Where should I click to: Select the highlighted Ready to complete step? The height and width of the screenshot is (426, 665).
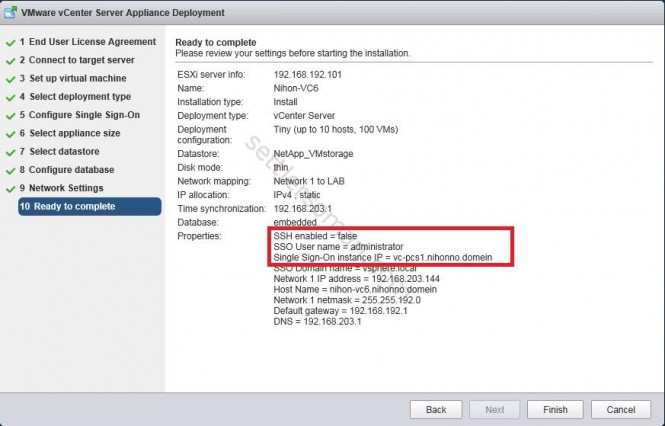point(74,206)
